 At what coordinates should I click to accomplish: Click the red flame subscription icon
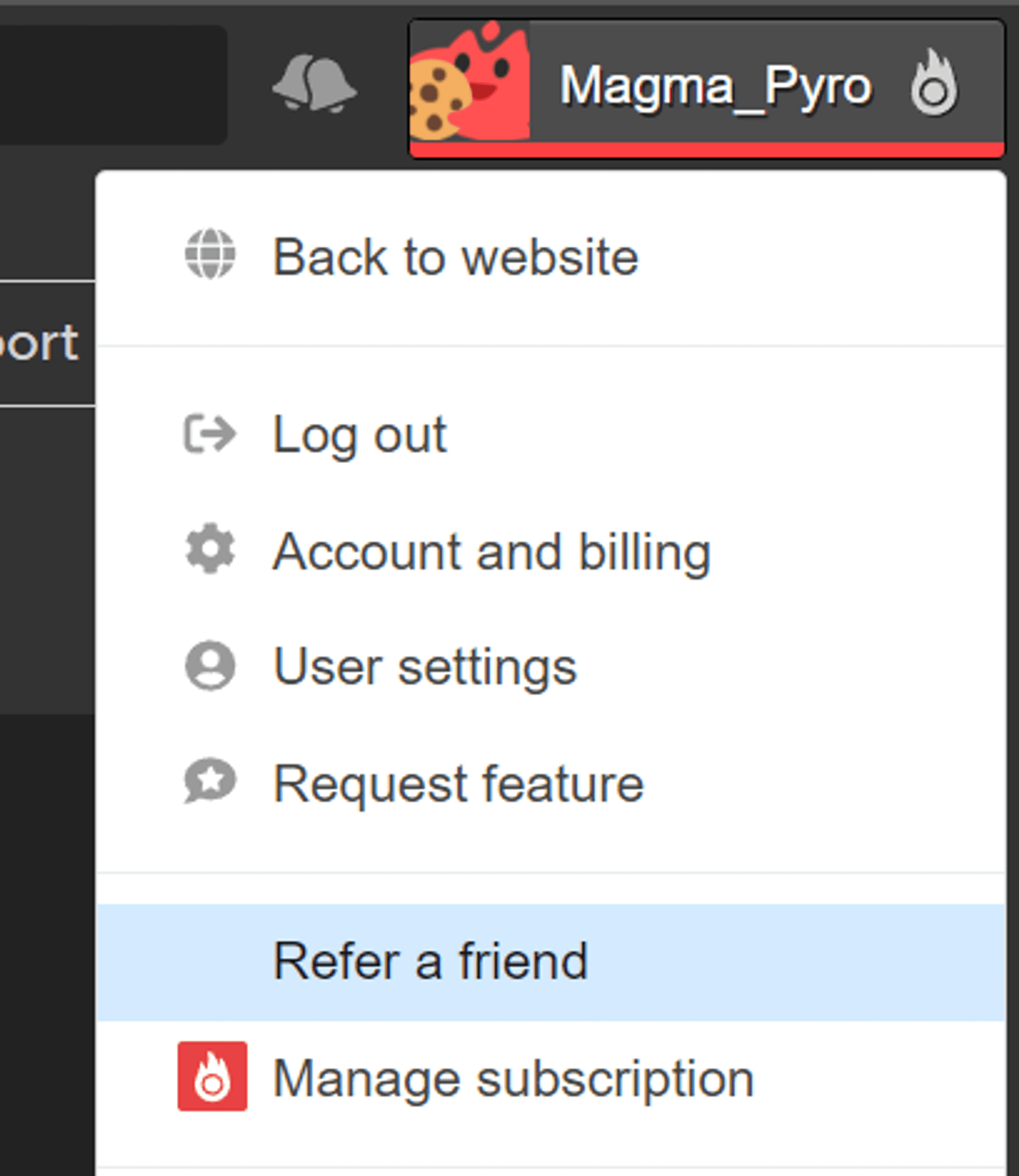coord(212,1076)
